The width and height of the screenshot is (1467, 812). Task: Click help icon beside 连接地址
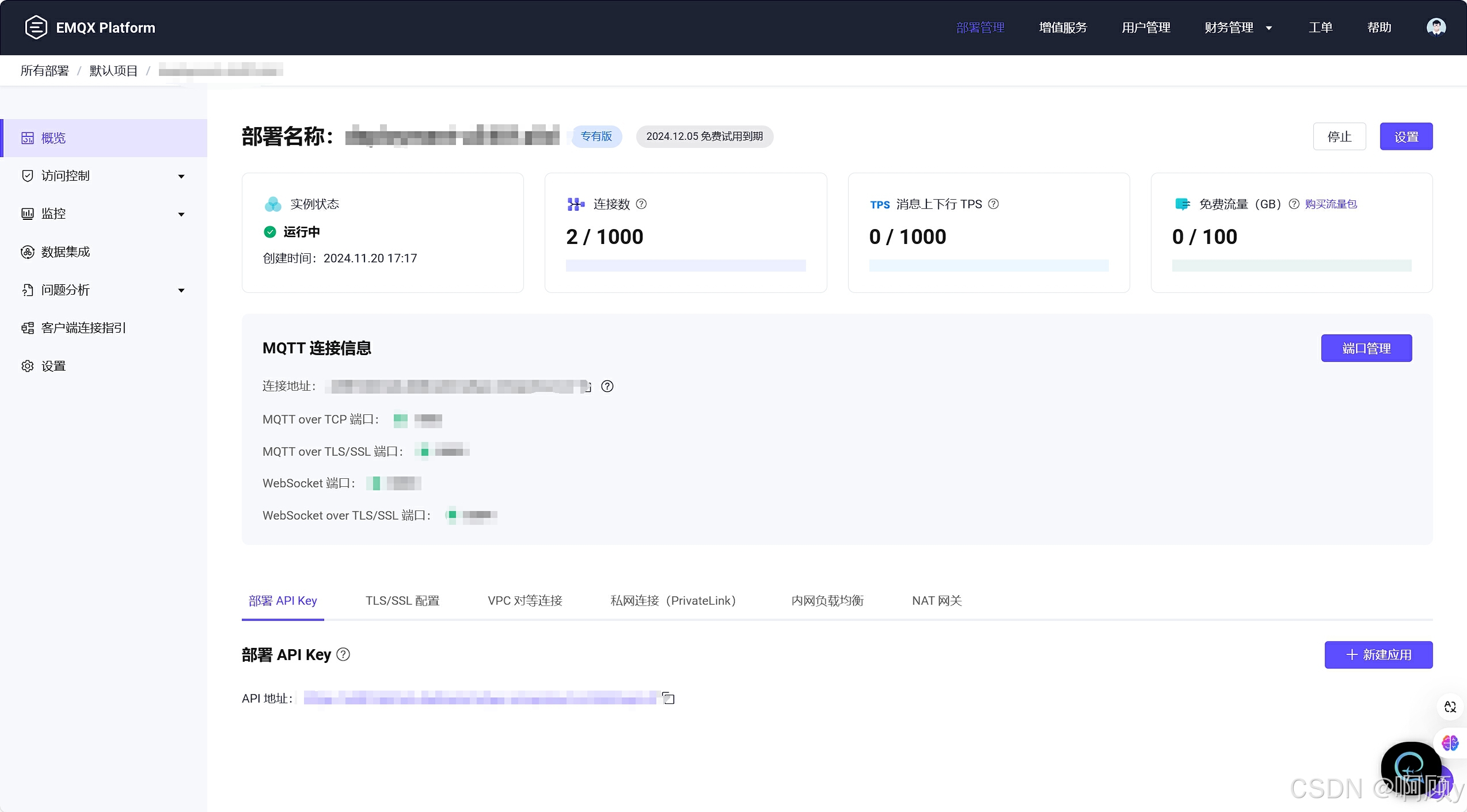click(607, 386)
